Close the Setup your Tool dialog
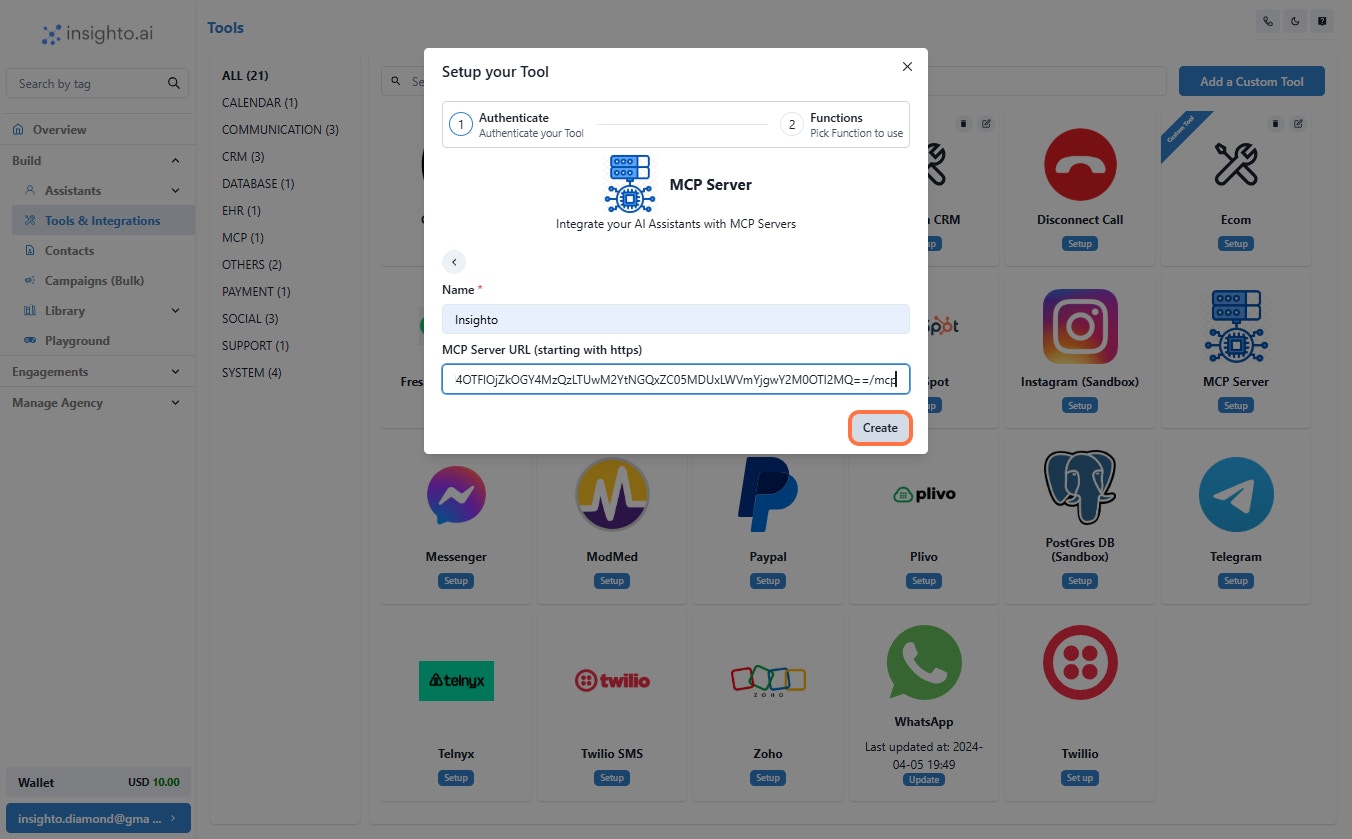 907,67
